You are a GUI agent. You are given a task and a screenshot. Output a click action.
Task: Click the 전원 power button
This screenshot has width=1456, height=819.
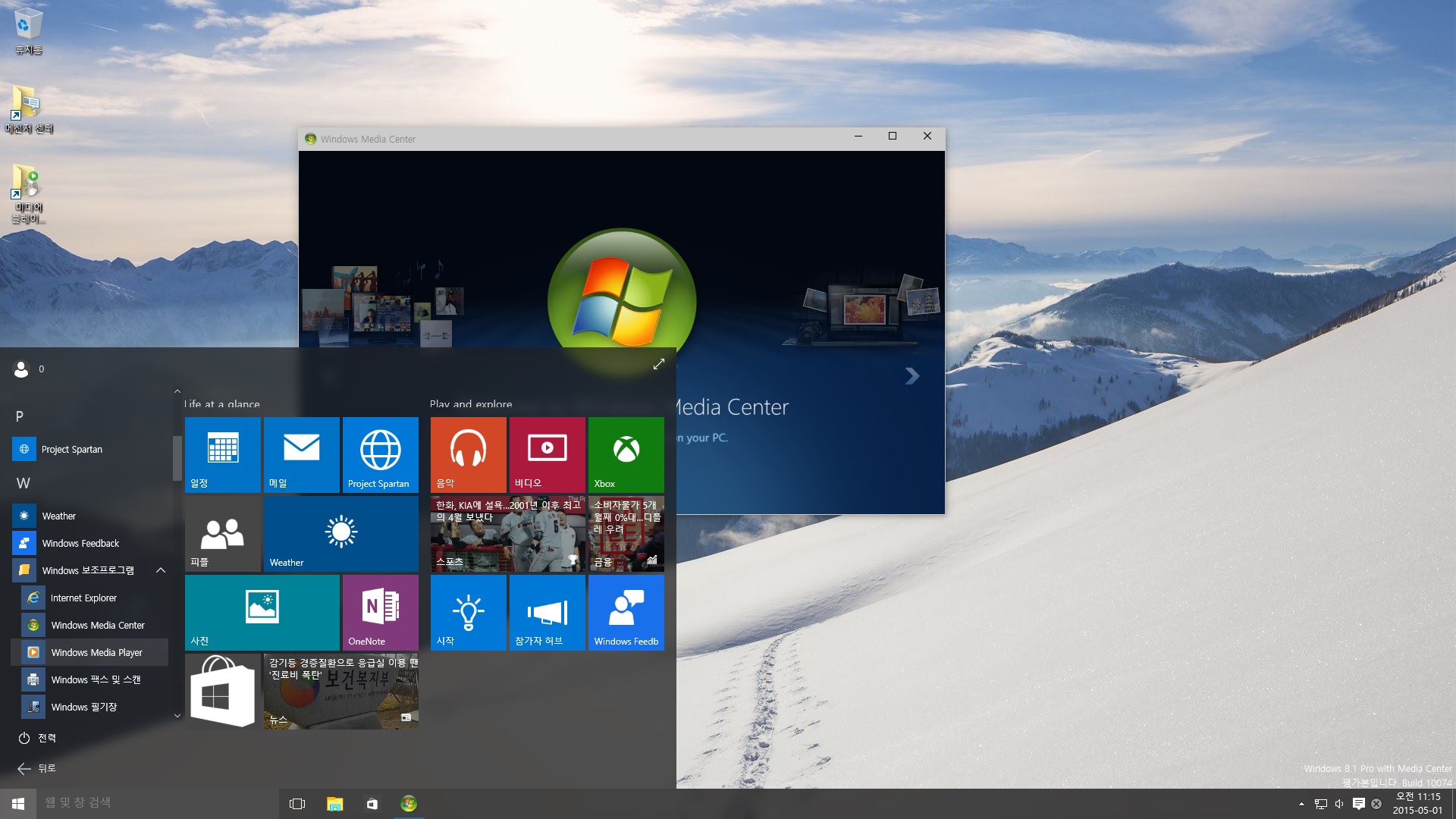[36, 738]
